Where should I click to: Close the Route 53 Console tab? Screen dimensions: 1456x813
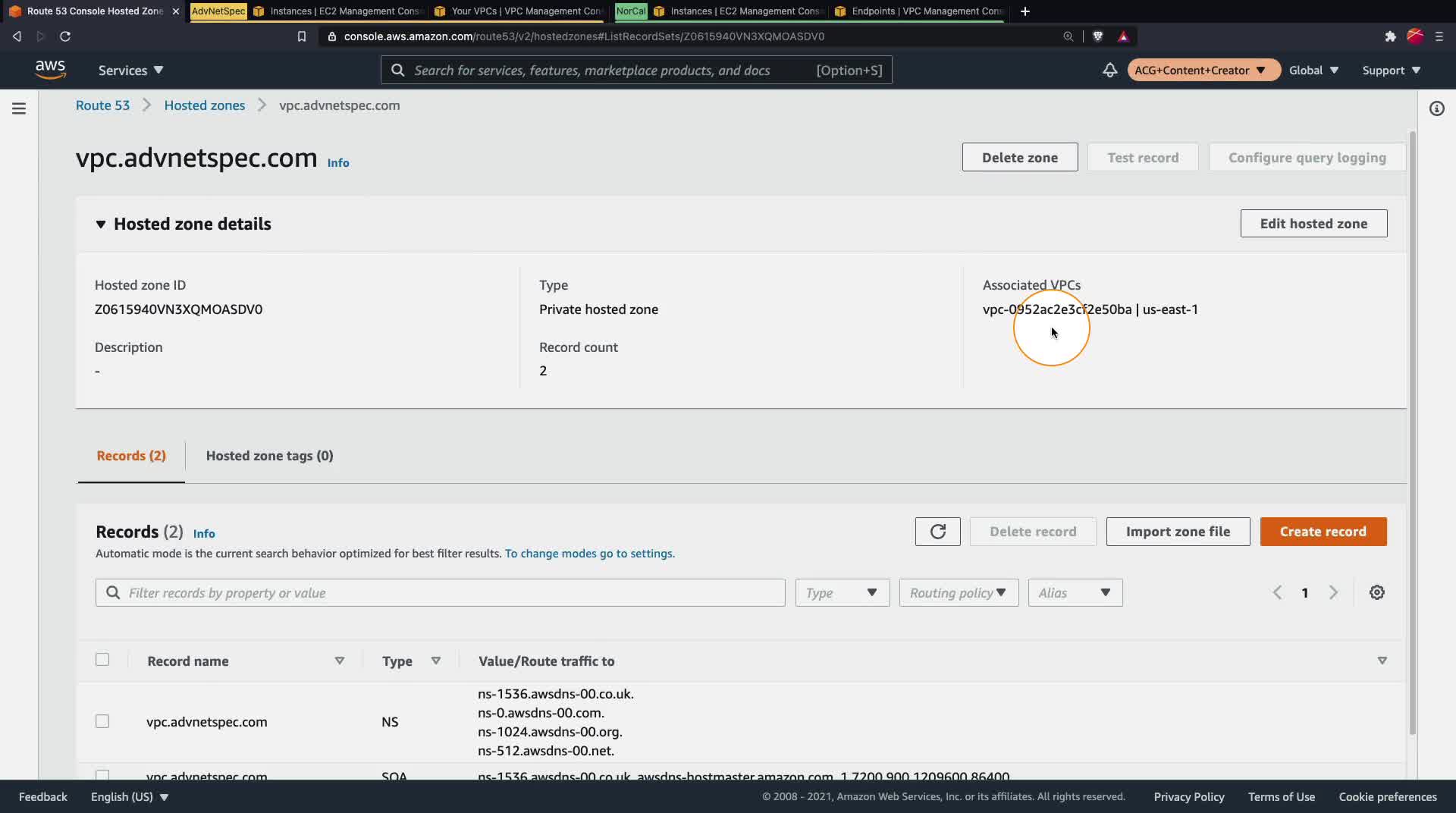click(x=176, y=11)
